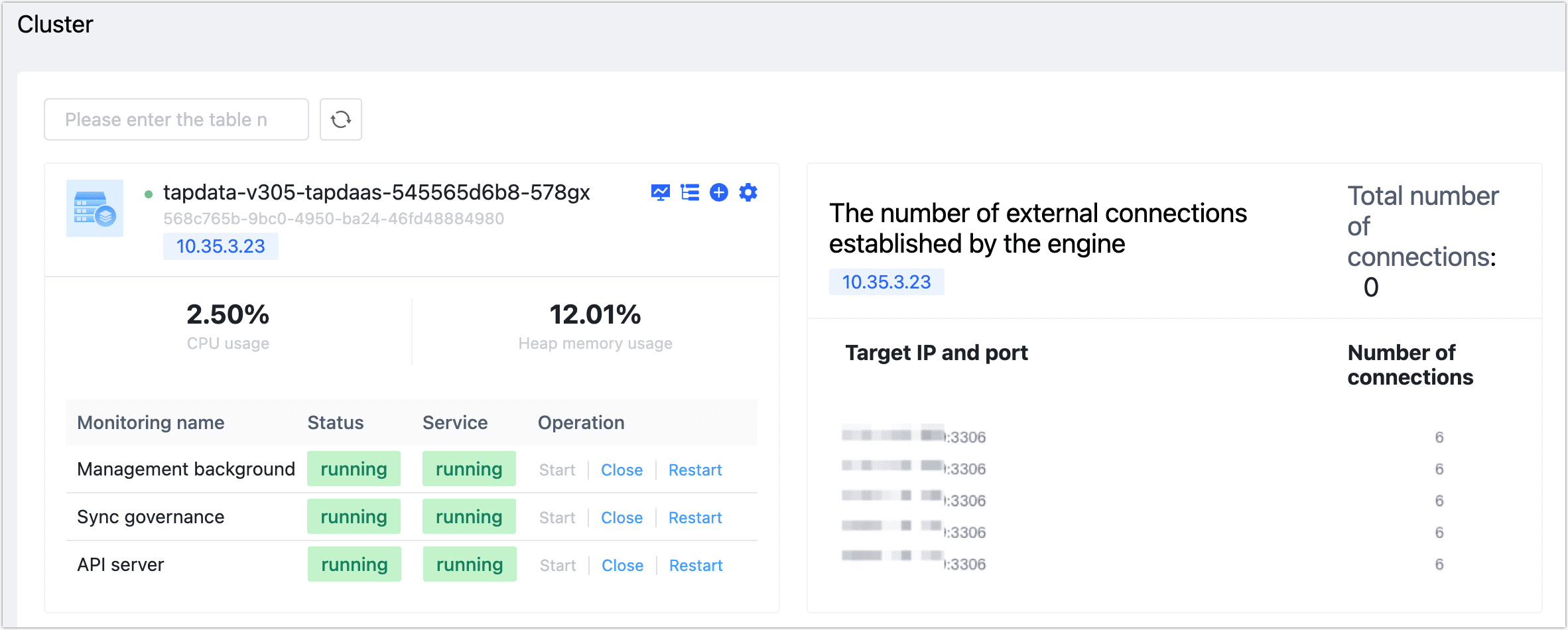This screenshot has width=1568, height=630.
Task: Close the Management background service
Action: tap(621, 470)
